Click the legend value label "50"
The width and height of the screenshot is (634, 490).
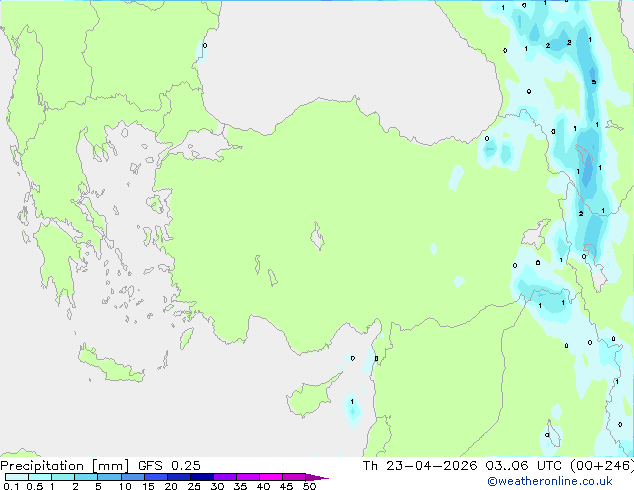(x=309, y=486)
